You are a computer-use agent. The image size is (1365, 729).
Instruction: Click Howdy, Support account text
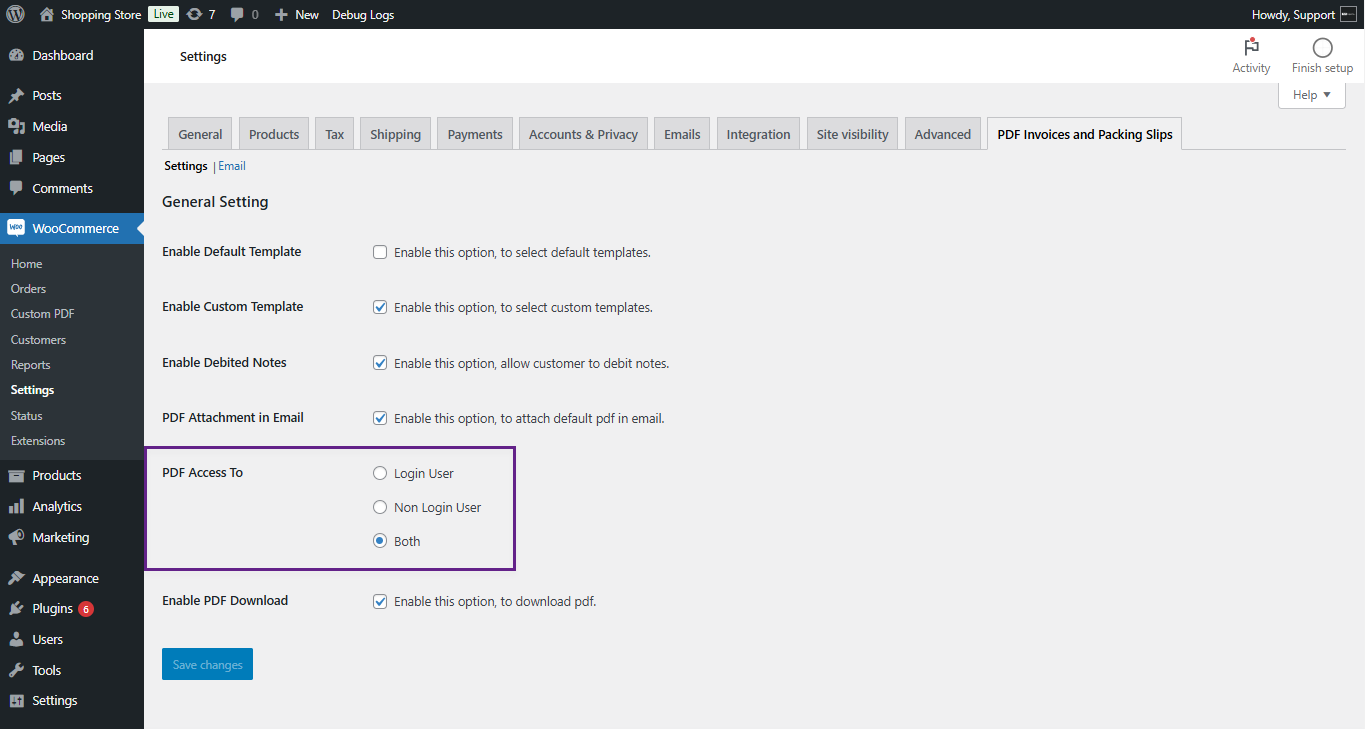click(x=1293, y=15)
